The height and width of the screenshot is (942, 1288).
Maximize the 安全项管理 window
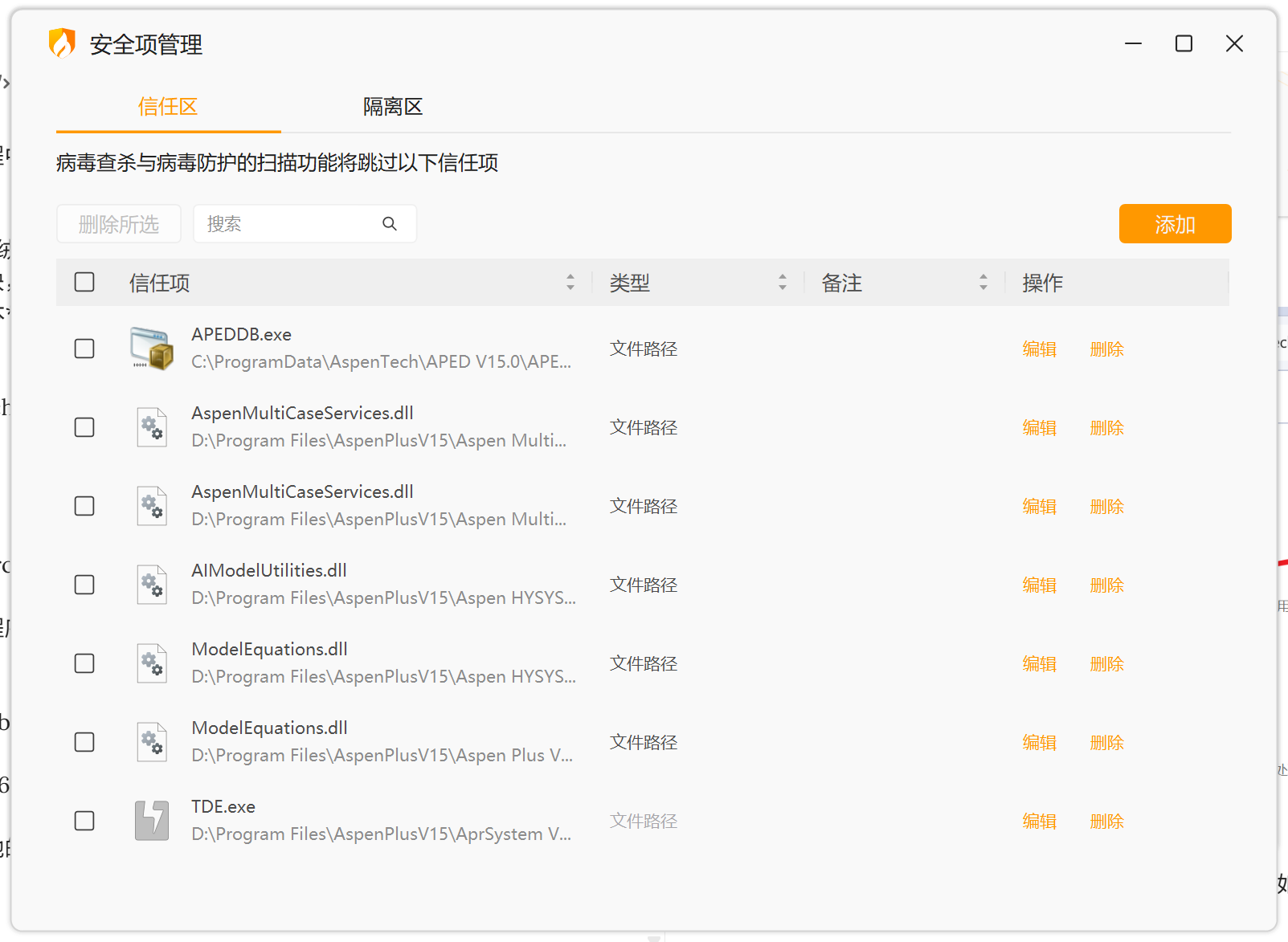click(1184, 43)
